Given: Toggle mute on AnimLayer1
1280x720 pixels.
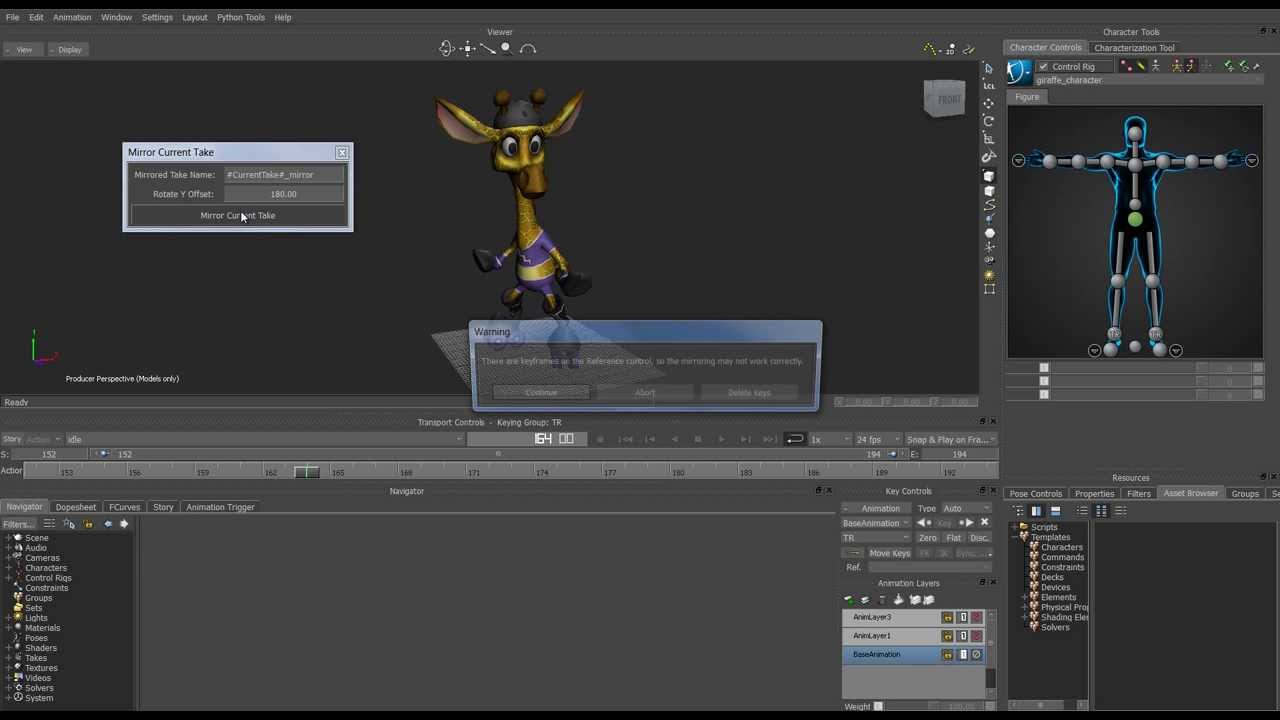Looking at the screenshot, I should pos(977,636).
